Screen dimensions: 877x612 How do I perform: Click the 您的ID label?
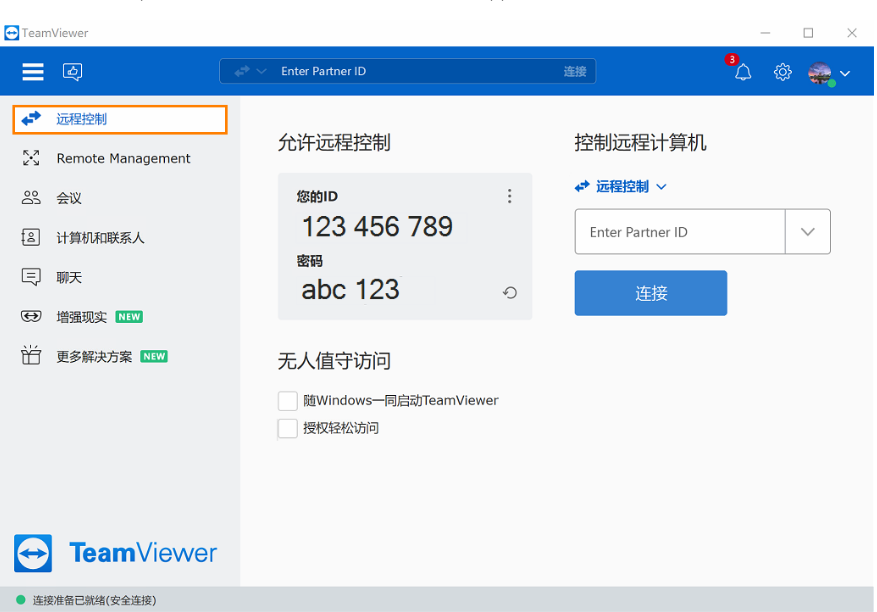pos(317,196)
